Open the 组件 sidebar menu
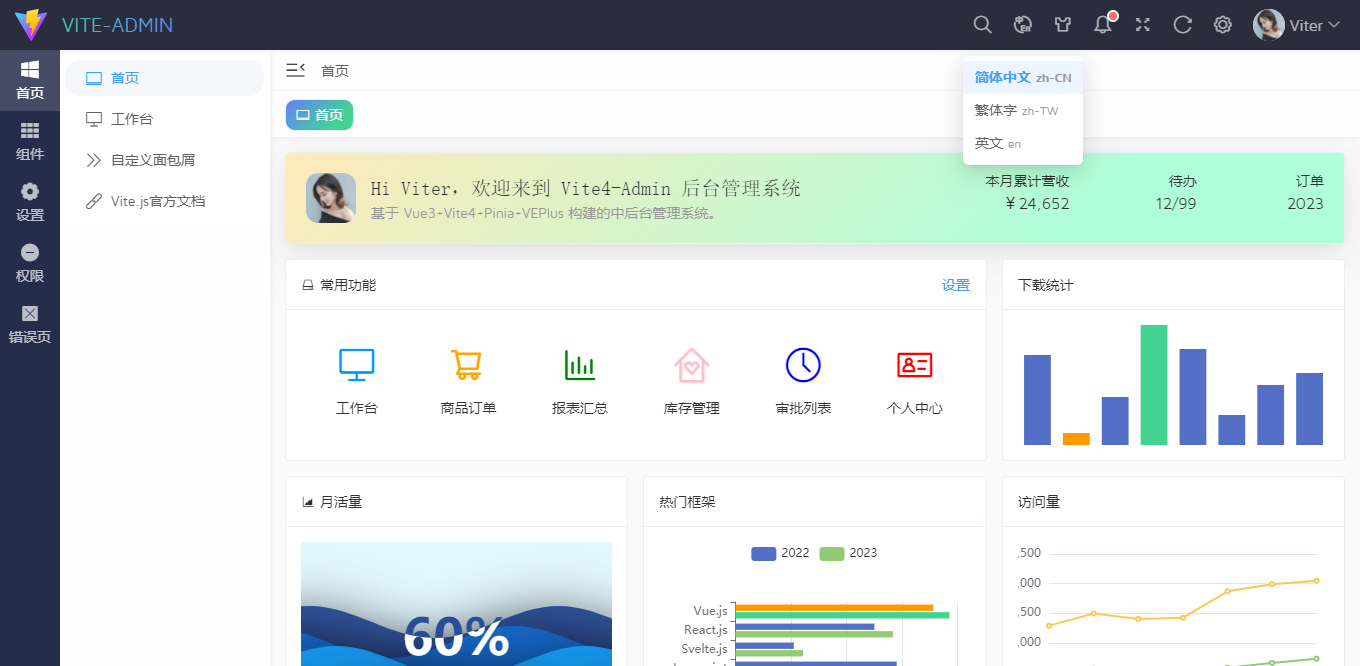1360x666 pixels. click(29, 140)
